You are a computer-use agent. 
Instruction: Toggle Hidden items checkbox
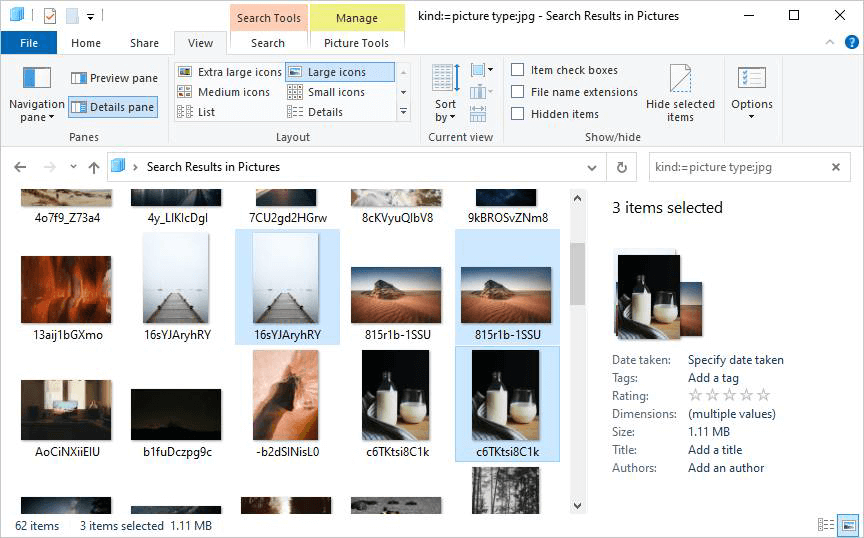pyautogui.click(x=518, y=114)
